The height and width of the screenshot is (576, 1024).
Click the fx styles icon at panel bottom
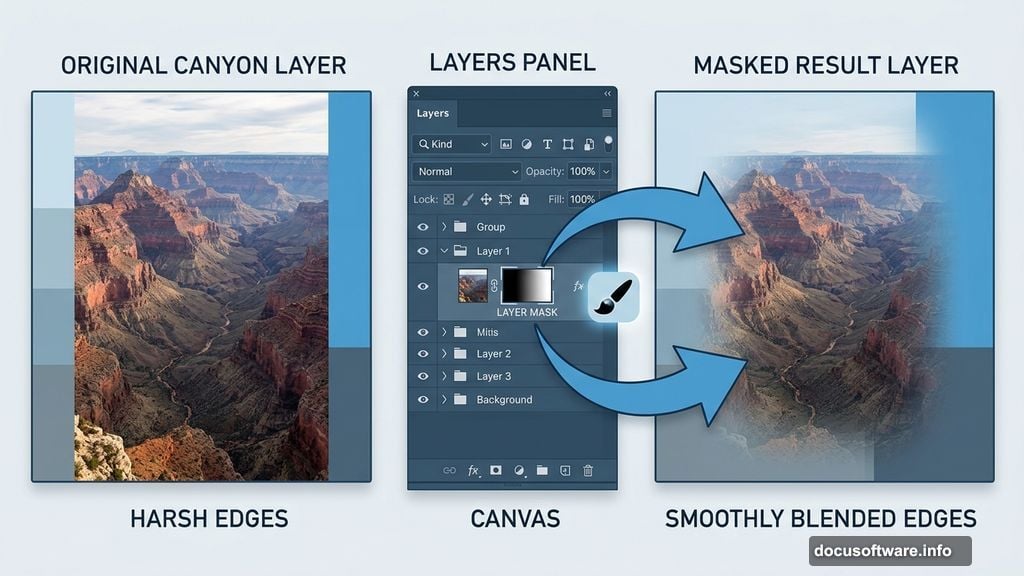click(x=472, y=471)
